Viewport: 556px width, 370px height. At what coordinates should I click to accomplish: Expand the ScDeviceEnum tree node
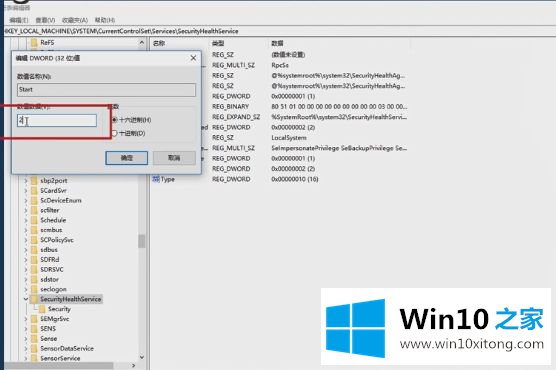point(26,200)
